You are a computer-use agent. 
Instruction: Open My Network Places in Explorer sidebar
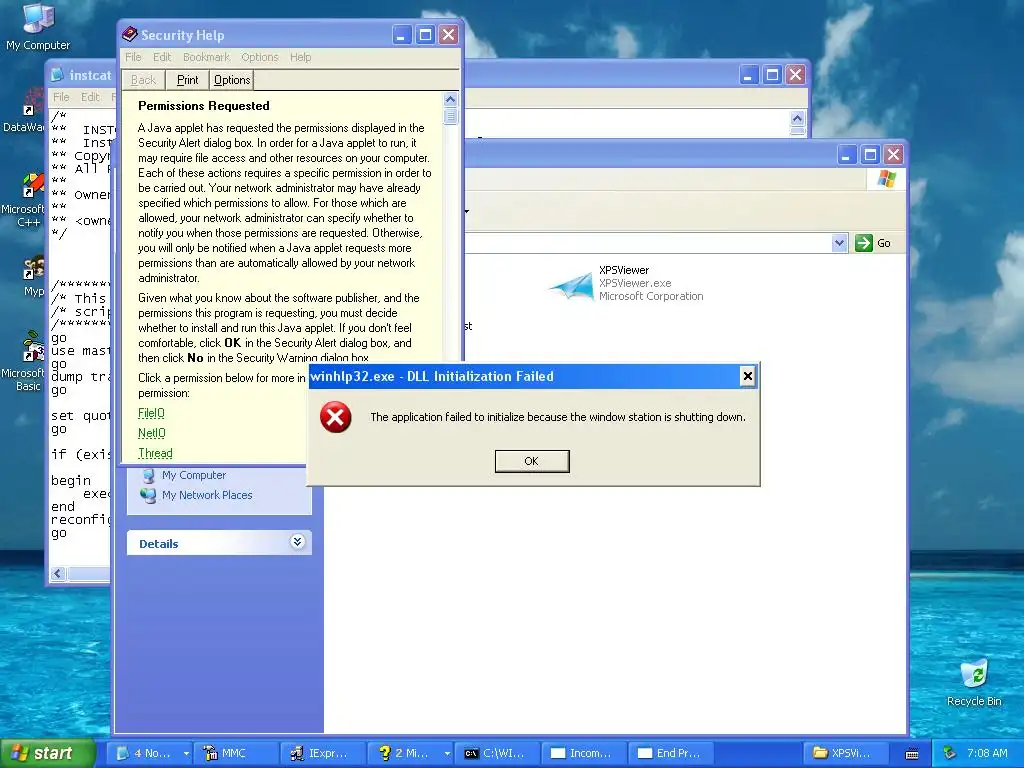coord(207,495)
